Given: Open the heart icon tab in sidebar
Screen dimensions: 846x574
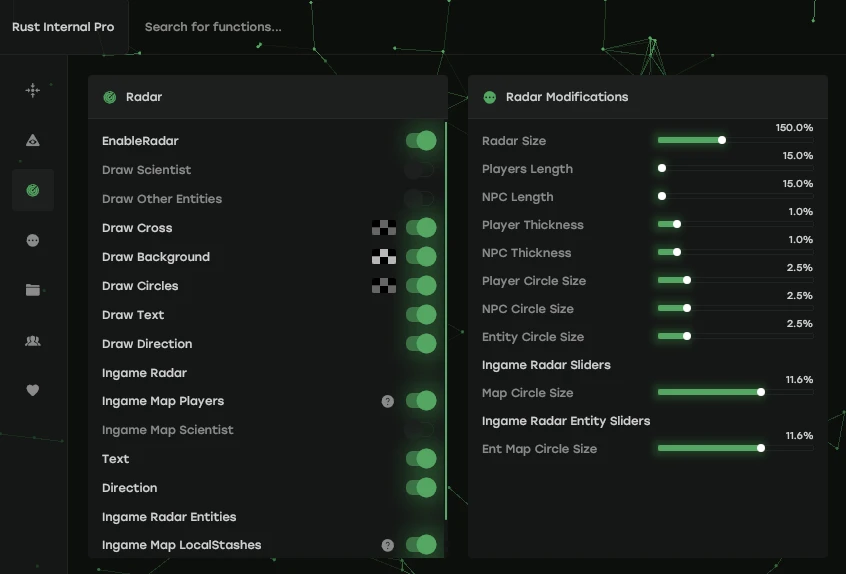Looking at the screenshot, I should pyautogui.click(x=33, y=390).
